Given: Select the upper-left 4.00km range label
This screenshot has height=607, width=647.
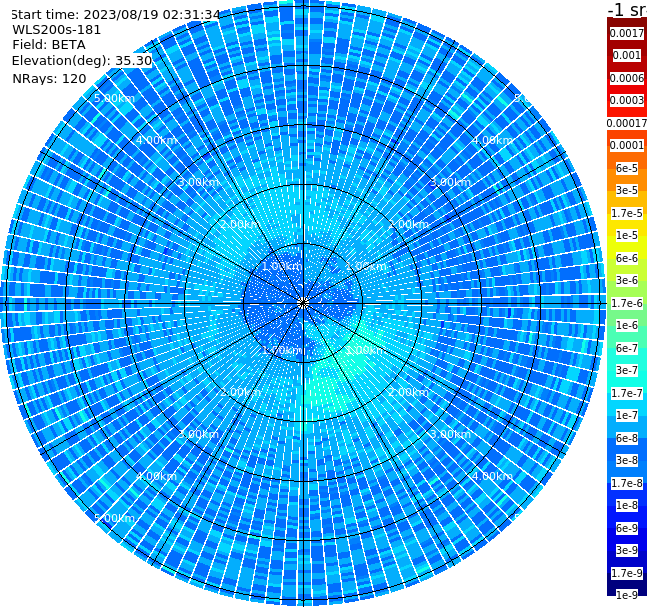Looking at the screenshot, I should coord(156,140).
